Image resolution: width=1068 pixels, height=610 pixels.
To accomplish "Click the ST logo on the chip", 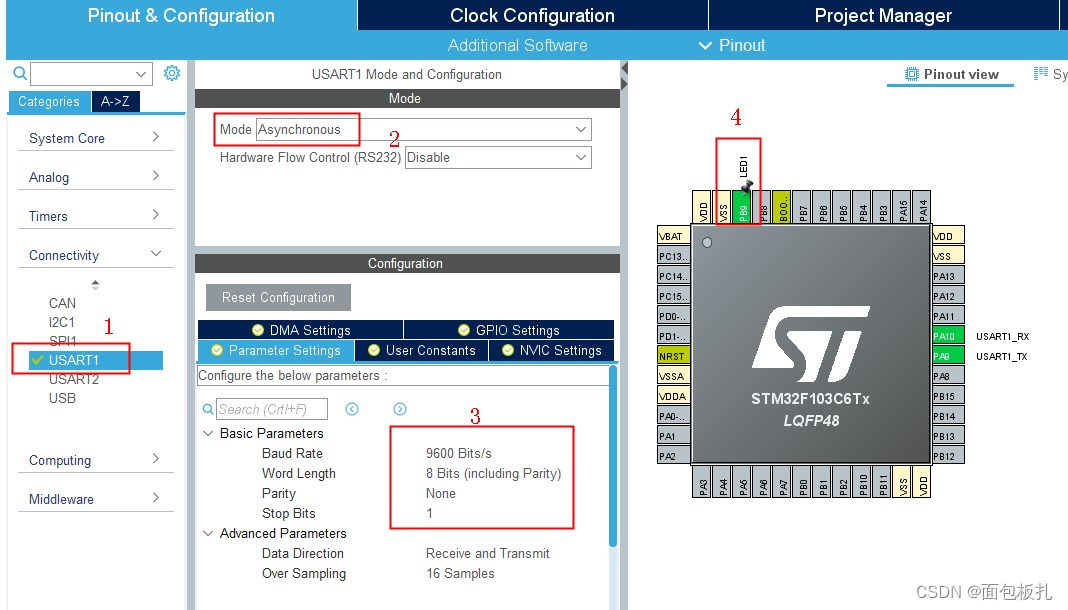I will click(x=811, y=344).
